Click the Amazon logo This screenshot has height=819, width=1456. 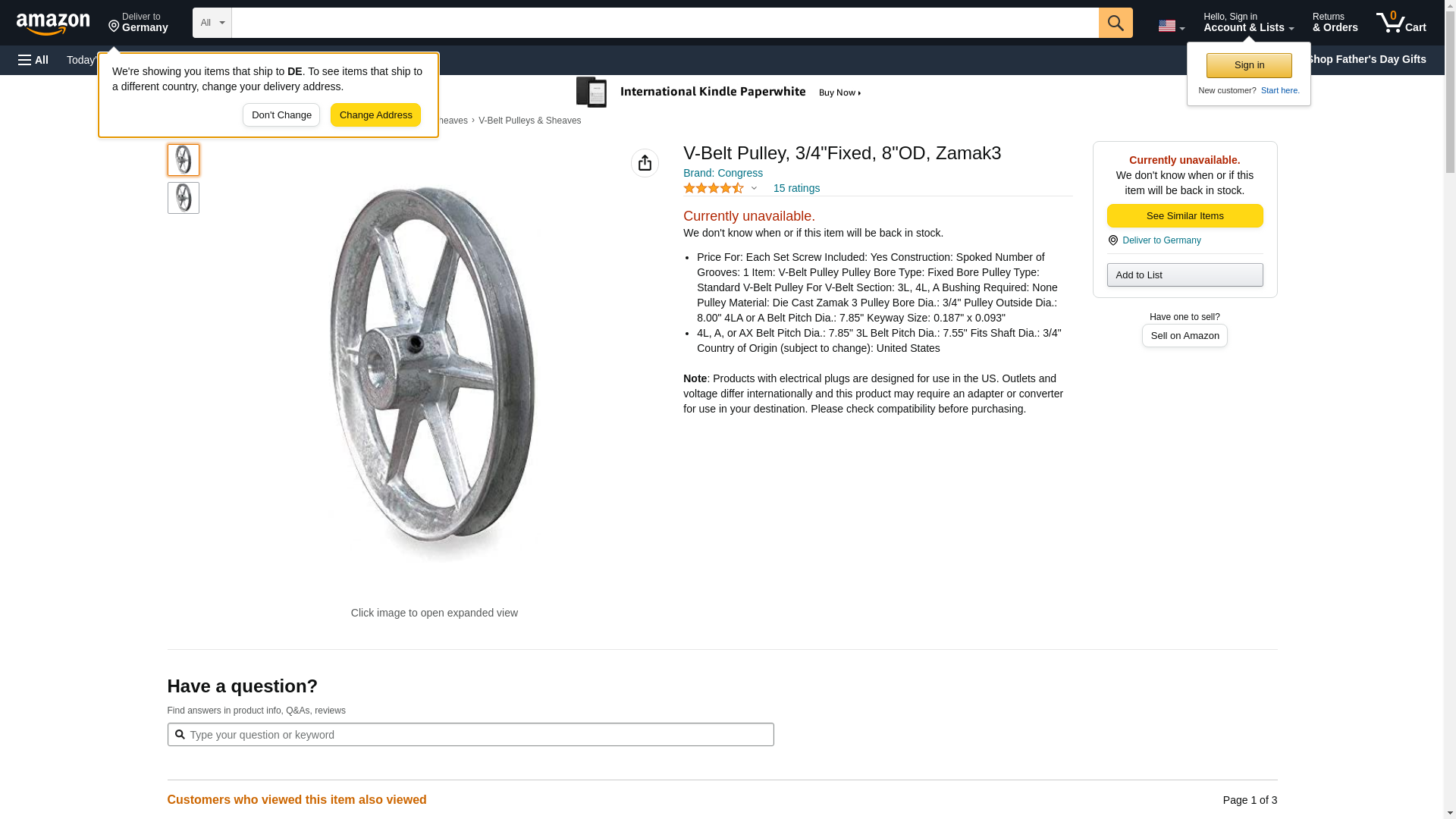coord(53,24)
